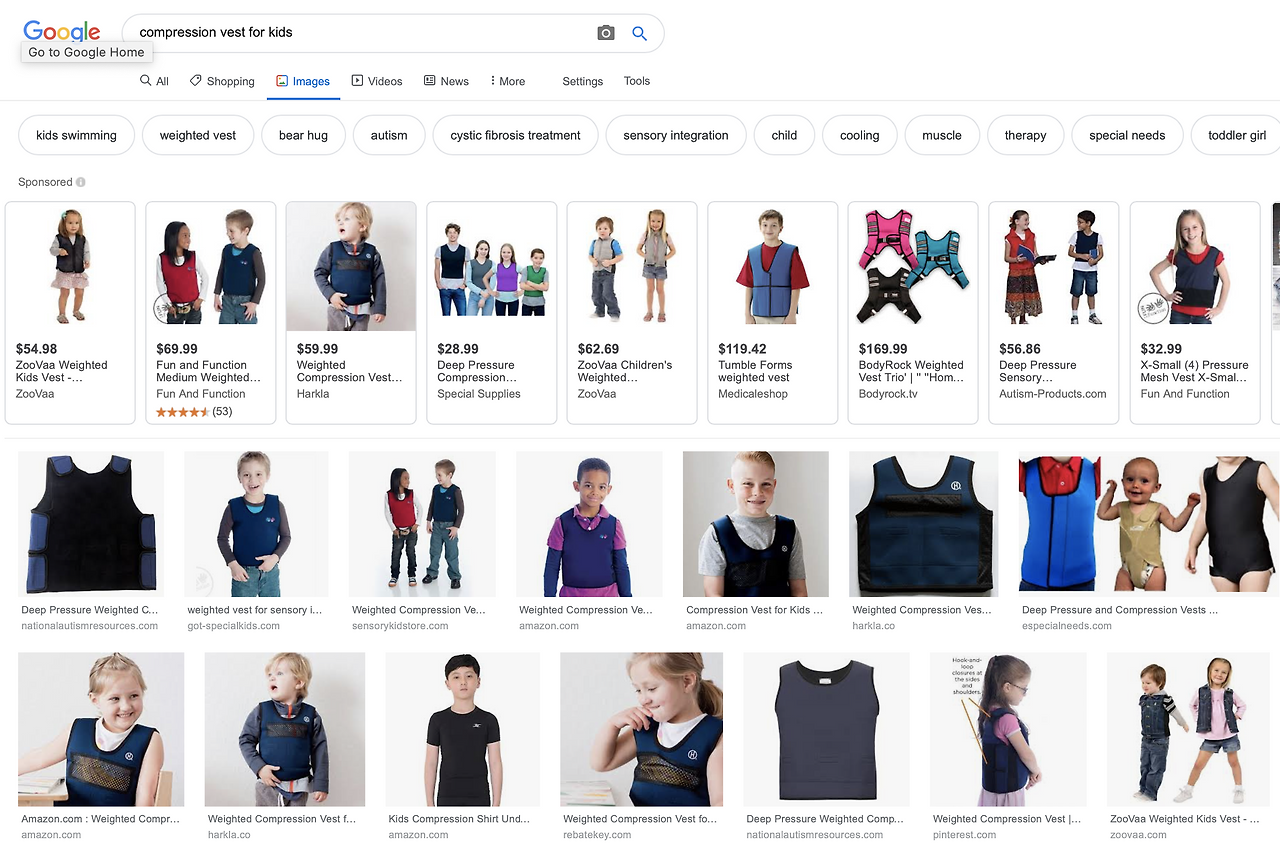Click the Google logo
1280x845 pixels.
[62, 31]
